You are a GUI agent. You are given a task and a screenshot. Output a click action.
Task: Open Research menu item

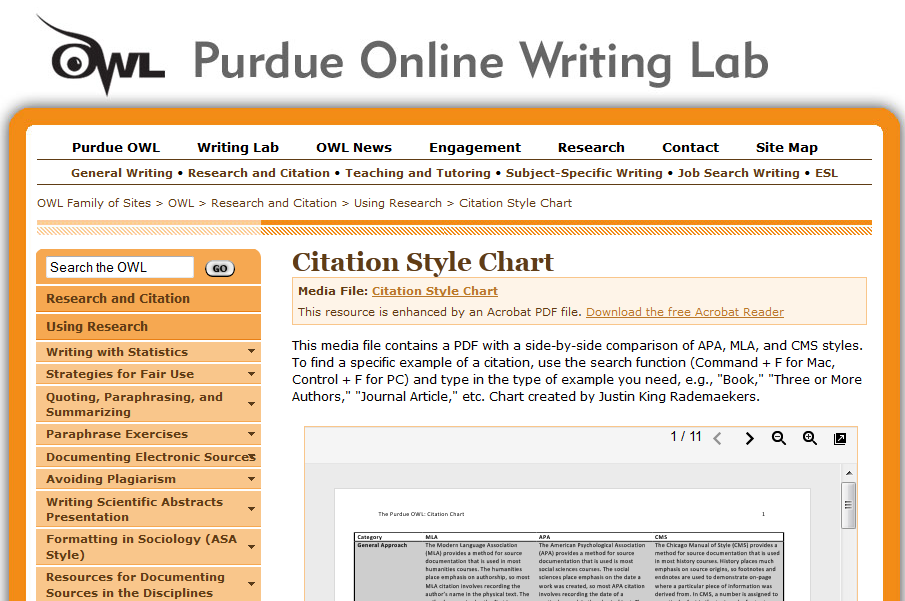pos(591,147)
